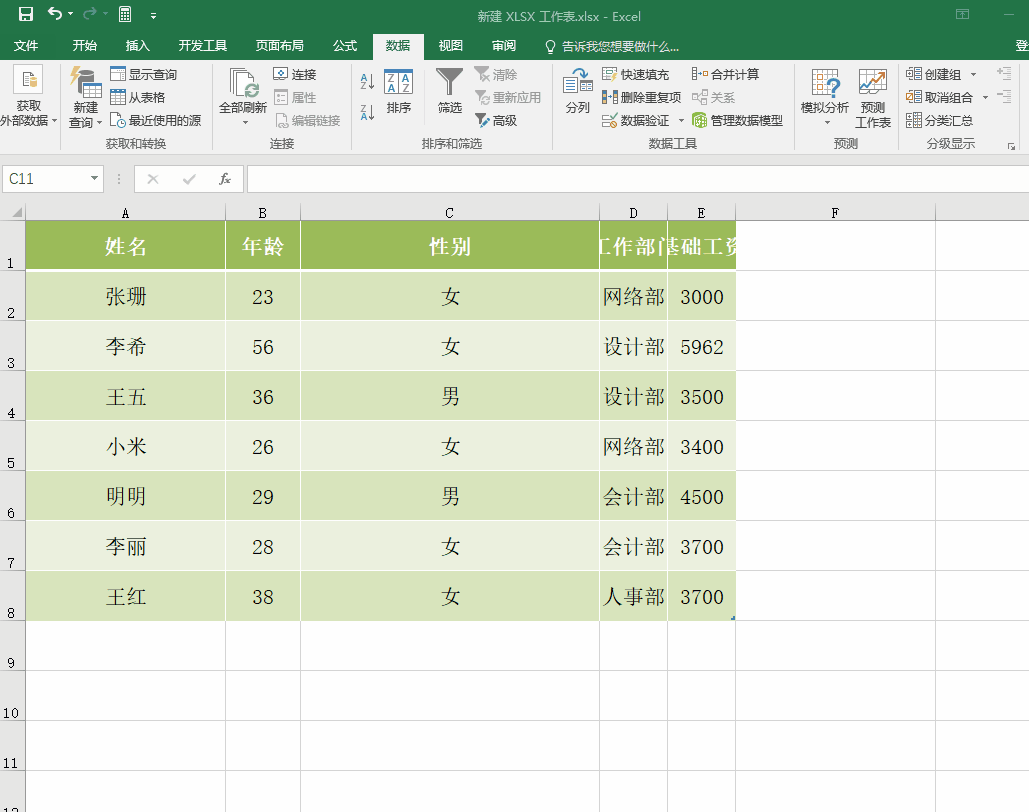Click the insert function fx icon
This screenshot has width=1029, height=812.
224,179
